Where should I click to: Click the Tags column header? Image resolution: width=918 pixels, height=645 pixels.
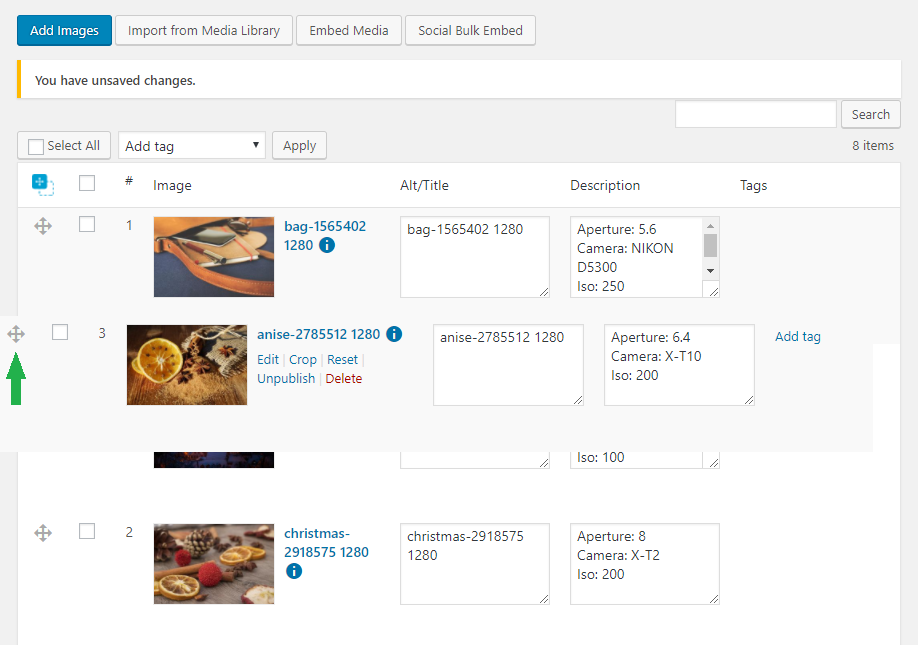tap(753, 186)
